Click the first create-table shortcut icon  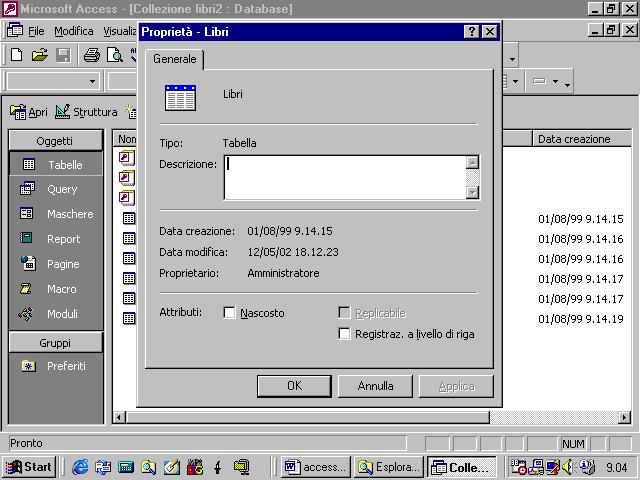[x=127, y=158]
